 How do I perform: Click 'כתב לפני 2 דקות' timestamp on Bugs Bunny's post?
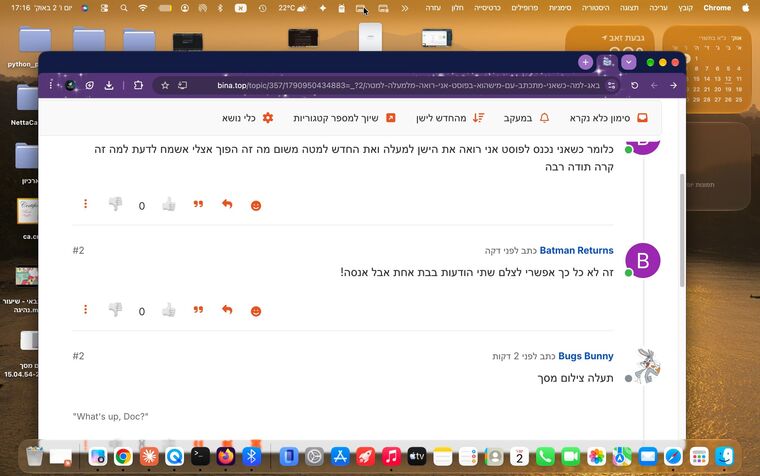coord(524,356)
